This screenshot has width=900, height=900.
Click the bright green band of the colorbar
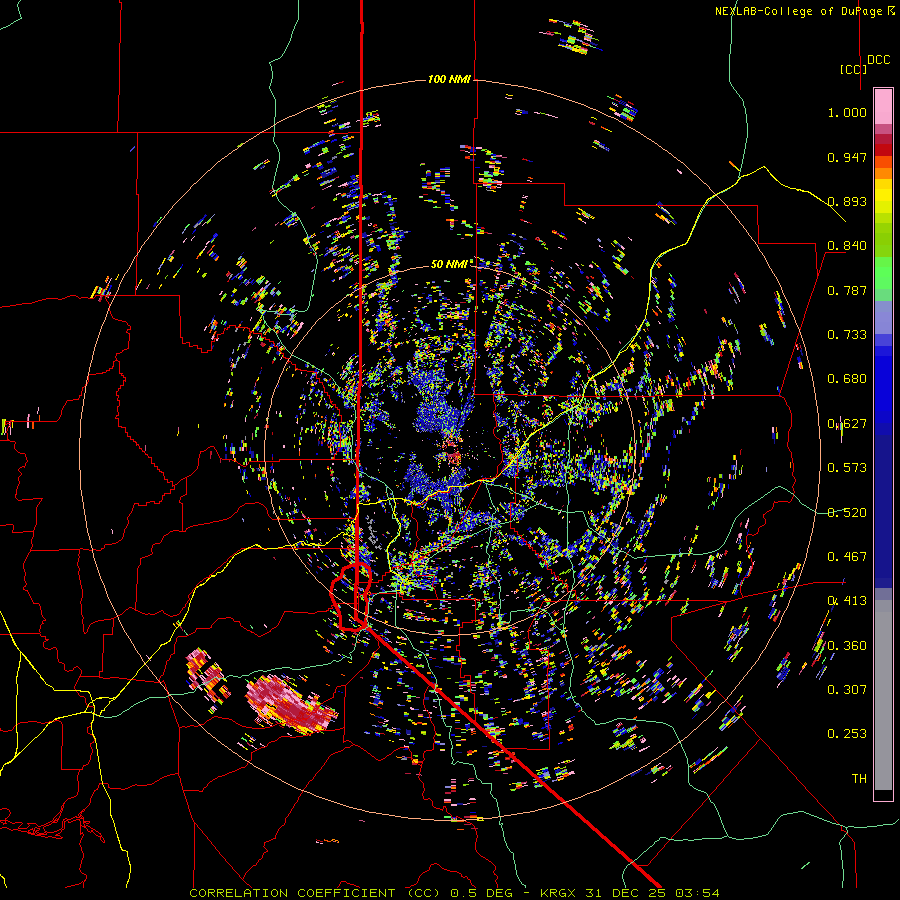[x=883, y=273]
